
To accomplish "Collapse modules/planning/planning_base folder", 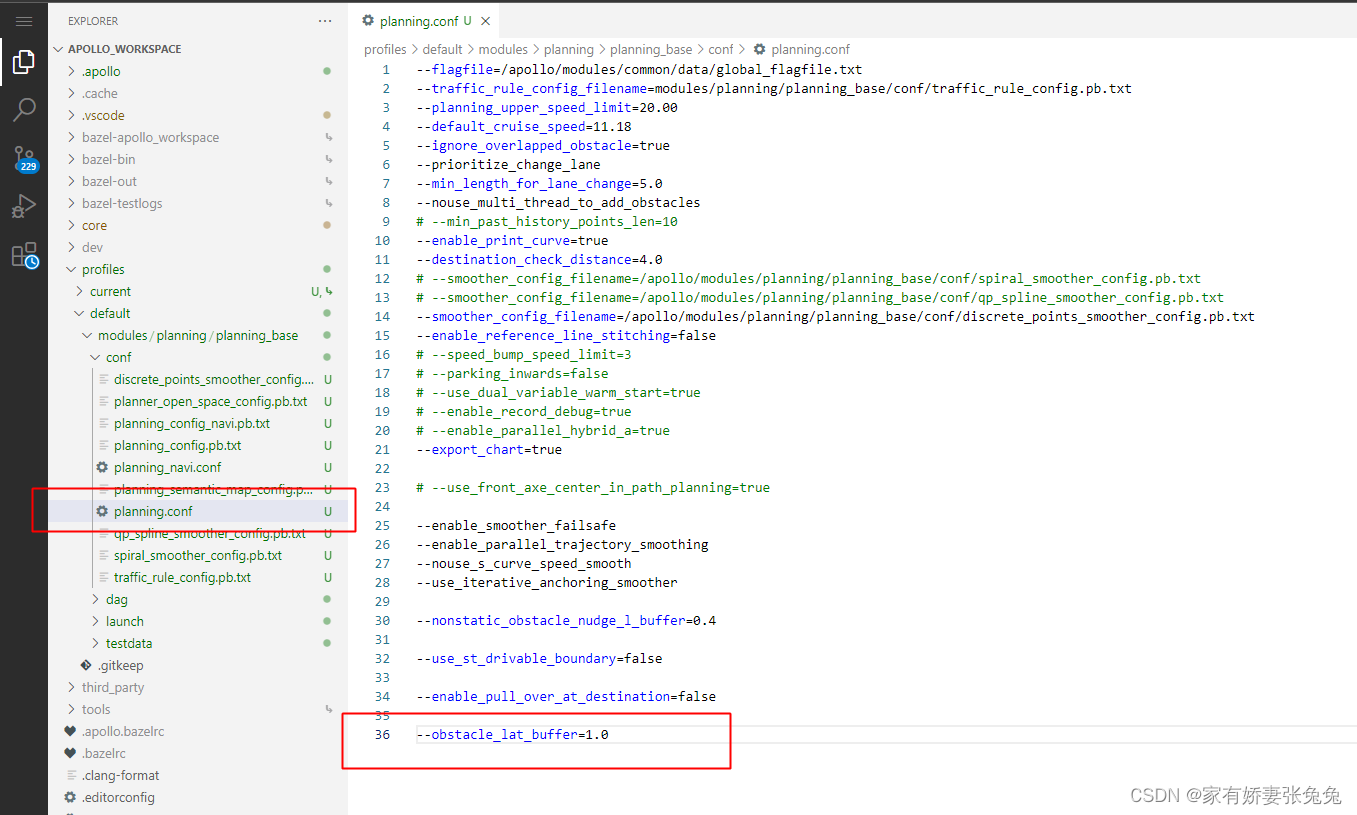I will (x=198, y=335).
